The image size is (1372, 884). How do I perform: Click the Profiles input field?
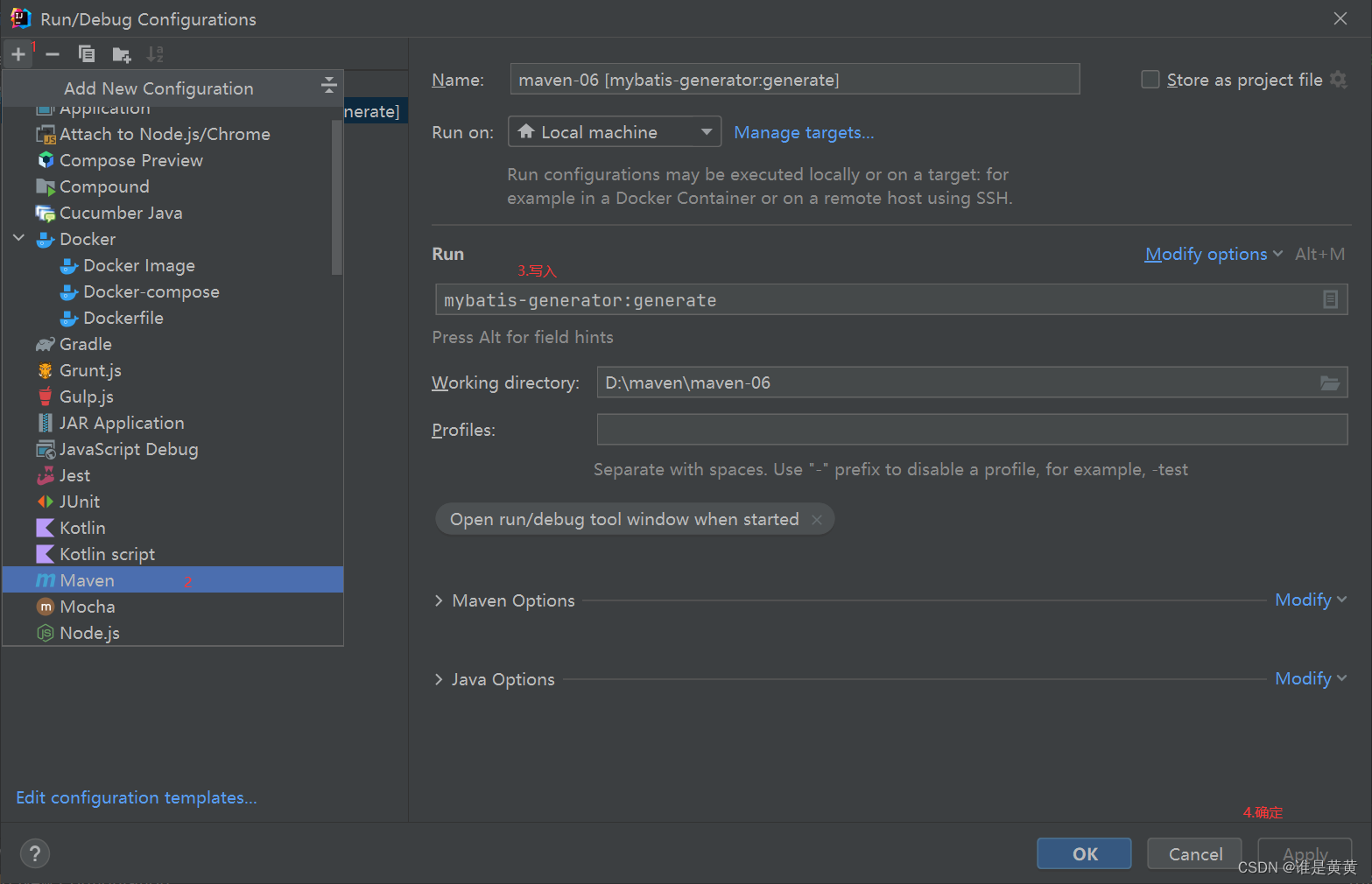[972, 430]
